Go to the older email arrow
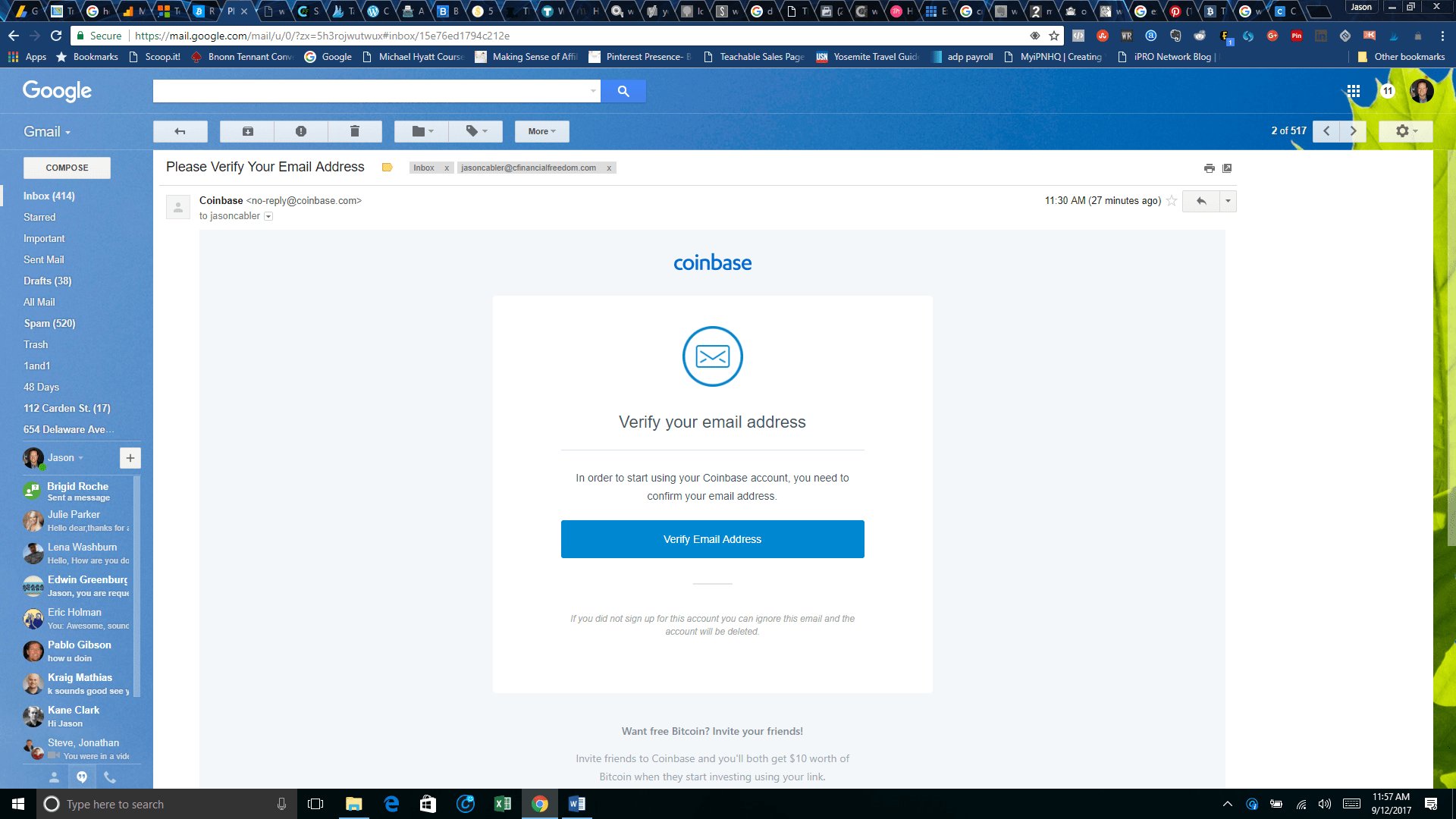 click(1353, 131)
